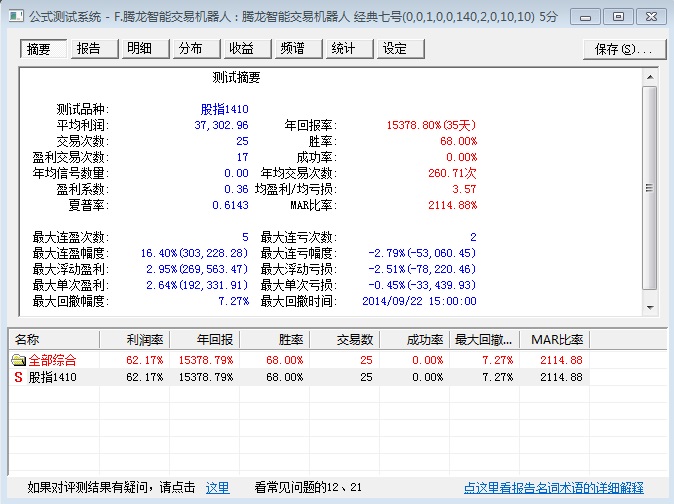Screen dimensions: 674x504
Task: Click the blue 股指1410 test instrument value
Action: click(224, 109)
